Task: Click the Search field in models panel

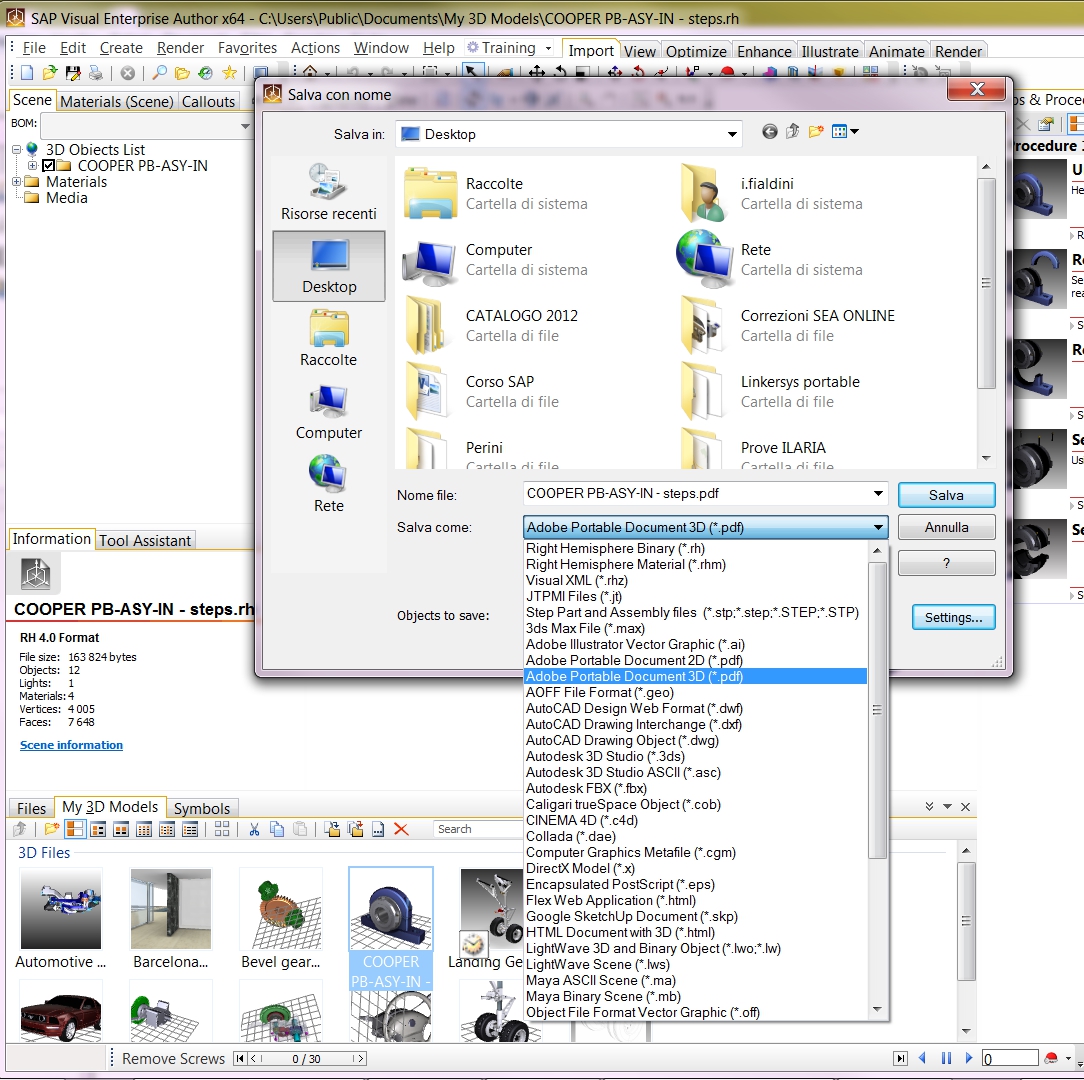Action: (x=477, y=829)
